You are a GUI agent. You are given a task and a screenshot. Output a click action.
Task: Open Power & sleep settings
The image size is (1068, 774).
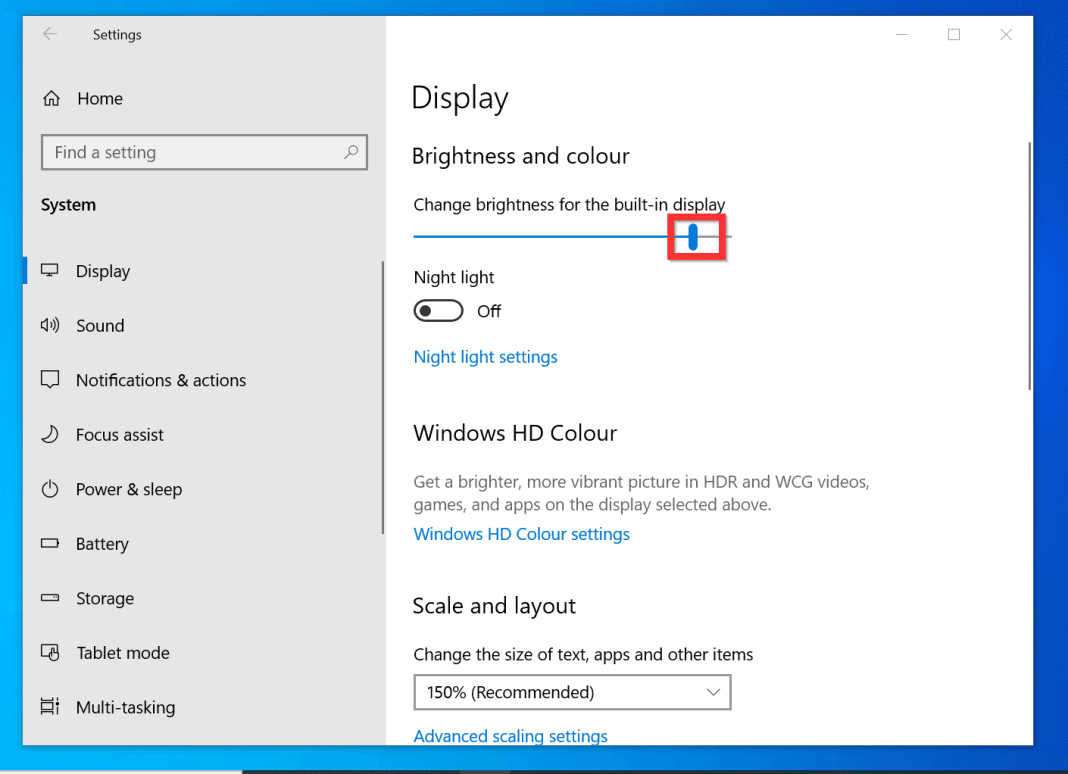[128, 489]
